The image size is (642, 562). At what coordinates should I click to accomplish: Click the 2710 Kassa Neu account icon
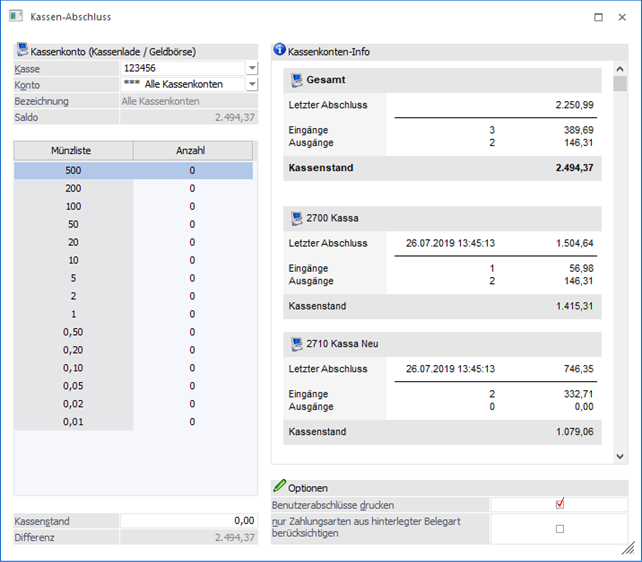[x=296, y=343]
